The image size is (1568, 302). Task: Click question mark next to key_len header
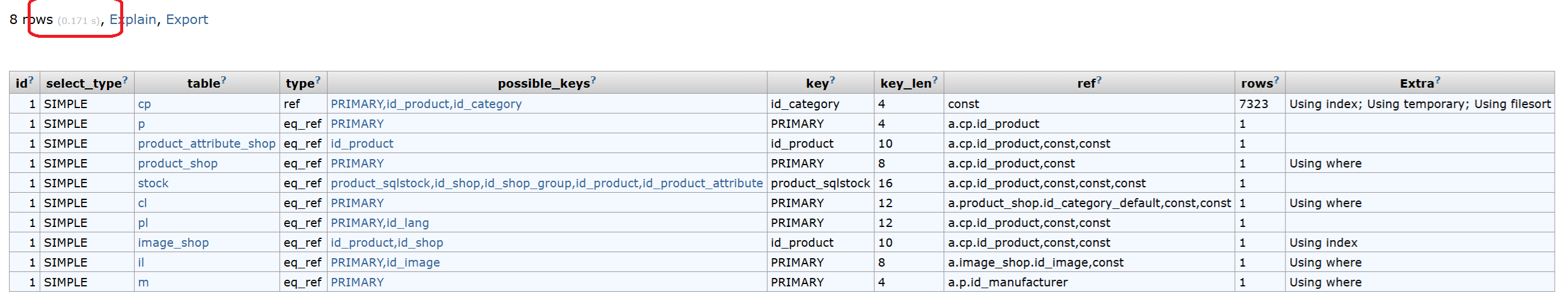[935, 80]
